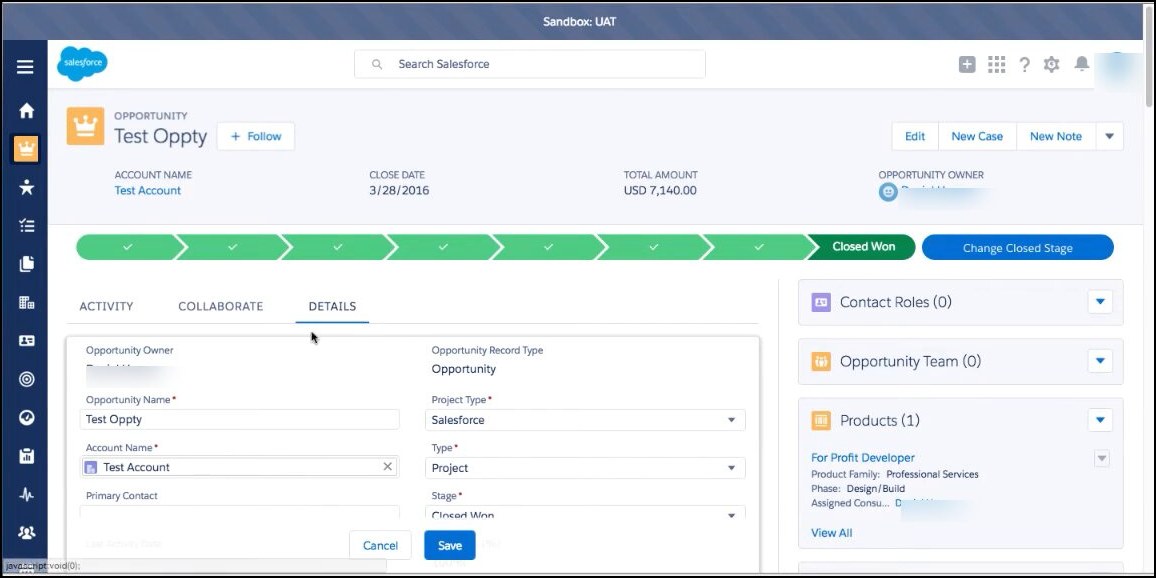Open more actions dropdown beside New Note

click(1110, 136)
